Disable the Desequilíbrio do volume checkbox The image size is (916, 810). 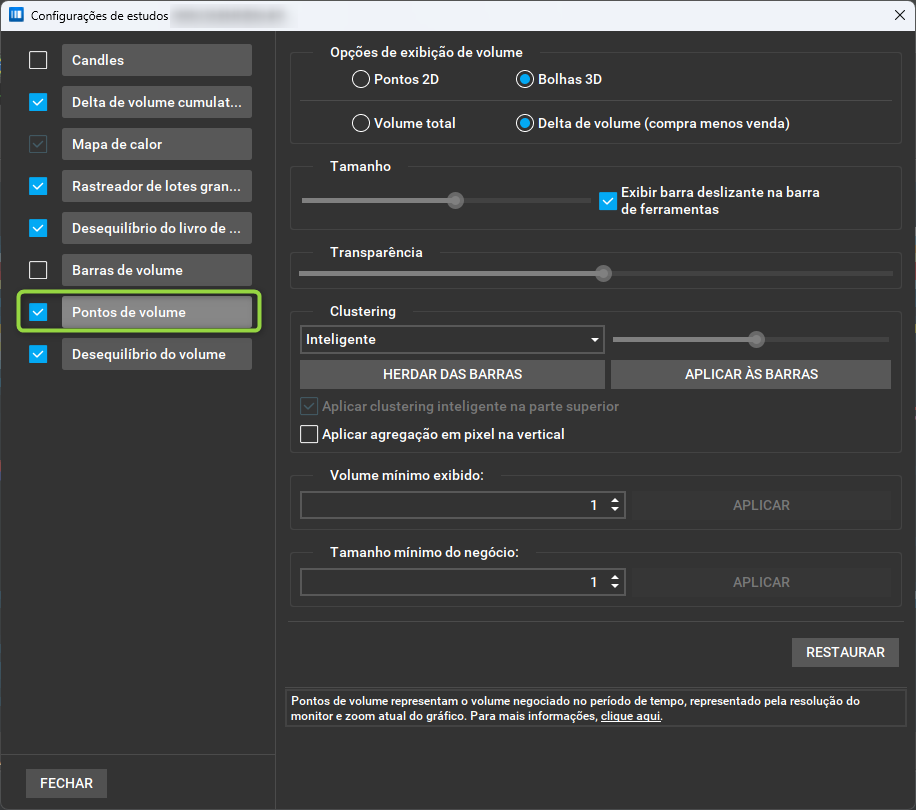click(x=38, y=354)
